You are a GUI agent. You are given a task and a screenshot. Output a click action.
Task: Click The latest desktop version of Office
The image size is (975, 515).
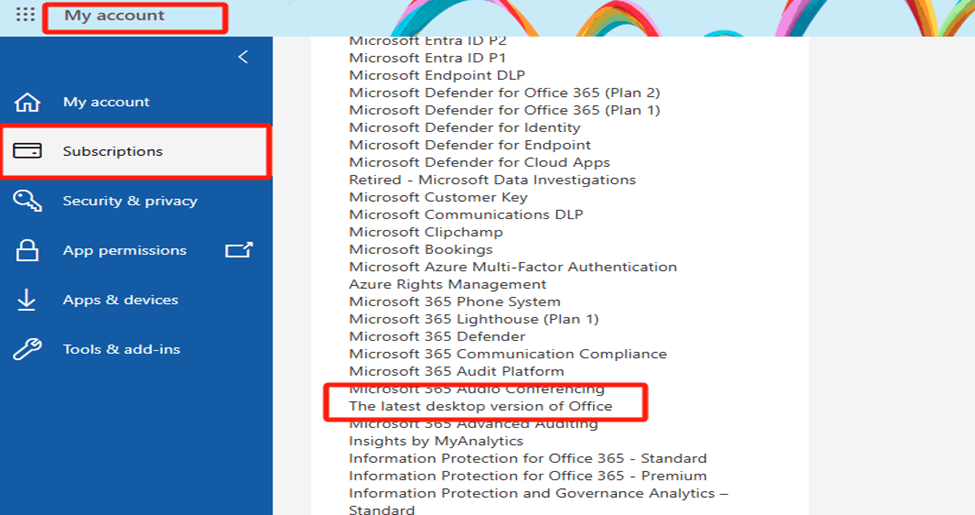pyautogui.click(x=481, y=406)
